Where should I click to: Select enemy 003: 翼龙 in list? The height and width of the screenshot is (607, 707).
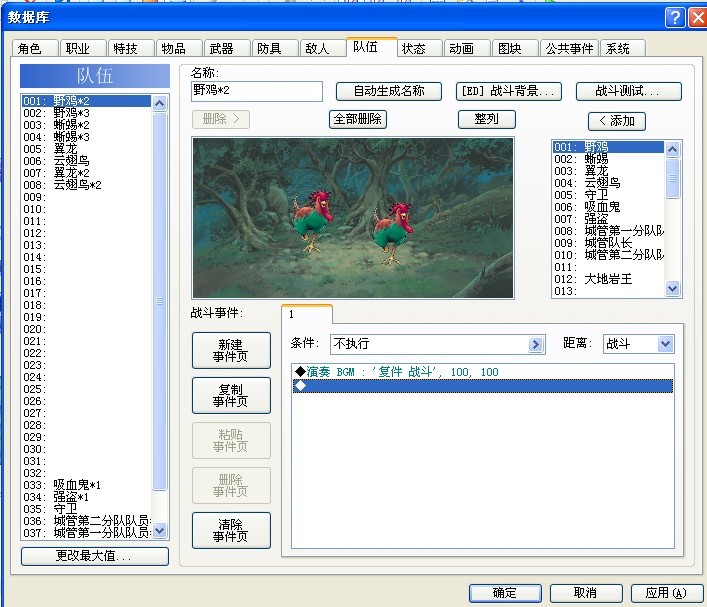608,171
